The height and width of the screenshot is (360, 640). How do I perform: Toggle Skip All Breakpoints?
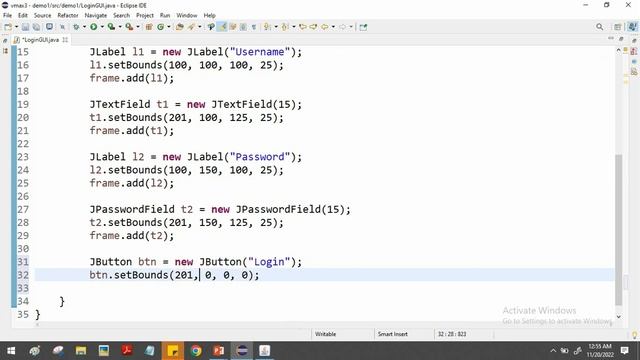pos(62,27)
